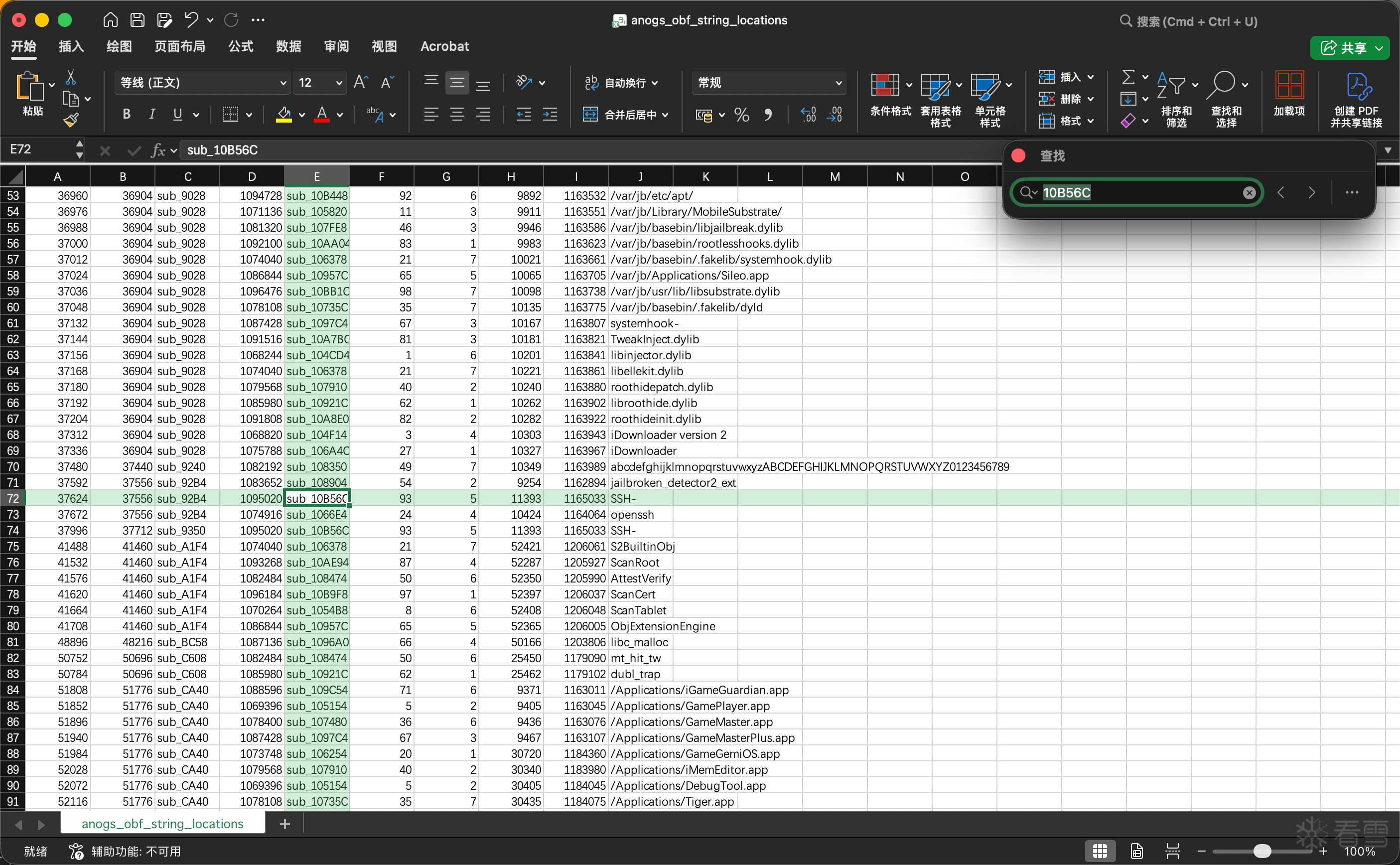
Task: Click Create PDF and share link icon
Action: click(1356, 100)
